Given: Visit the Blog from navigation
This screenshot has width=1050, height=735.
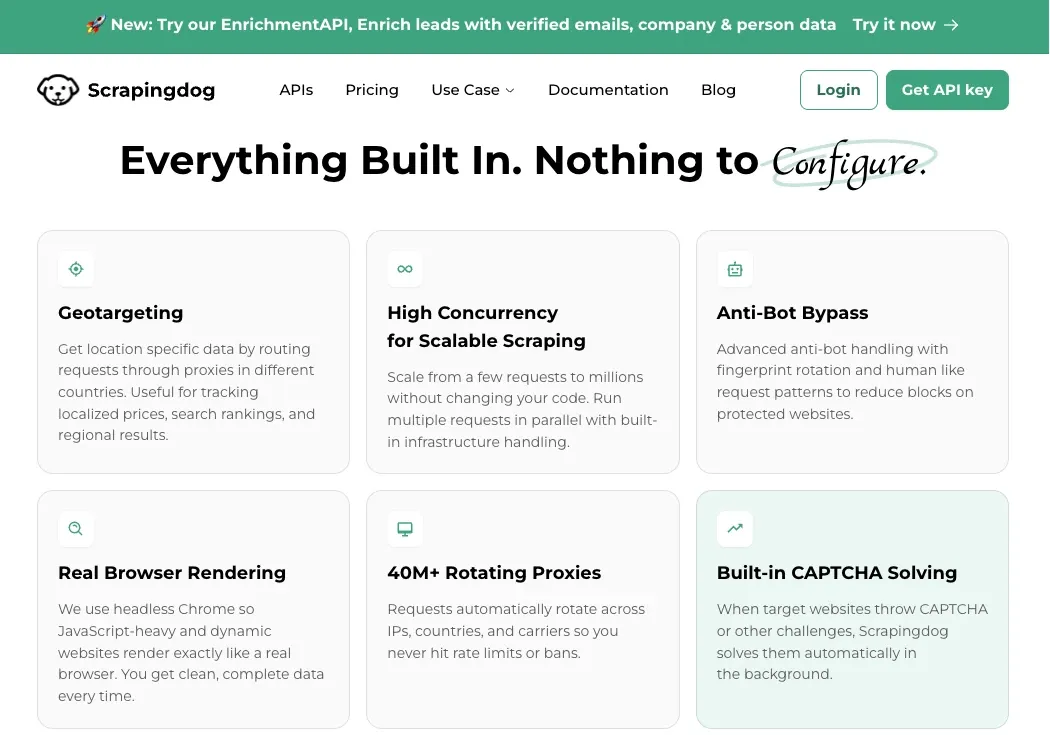Looking at the screenshot, I should click(x=718, y=90).
